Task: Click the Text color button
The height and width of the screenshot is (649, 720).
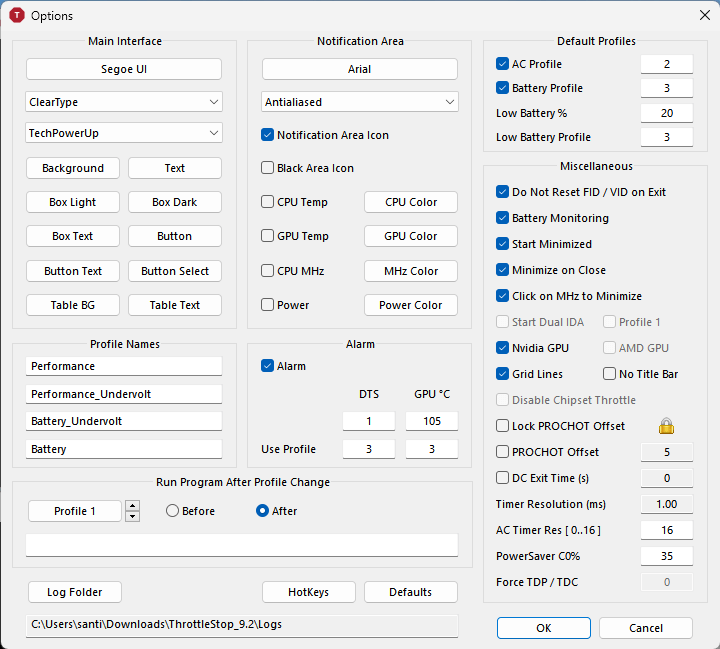Action: 175,168
